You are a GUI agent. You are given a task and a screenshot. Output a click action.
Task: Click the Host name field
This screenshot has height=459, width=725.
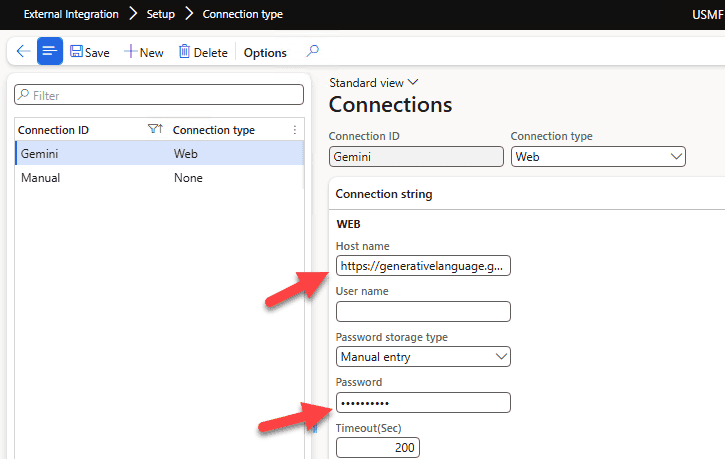pyautogui.click(x=423, y=266)
